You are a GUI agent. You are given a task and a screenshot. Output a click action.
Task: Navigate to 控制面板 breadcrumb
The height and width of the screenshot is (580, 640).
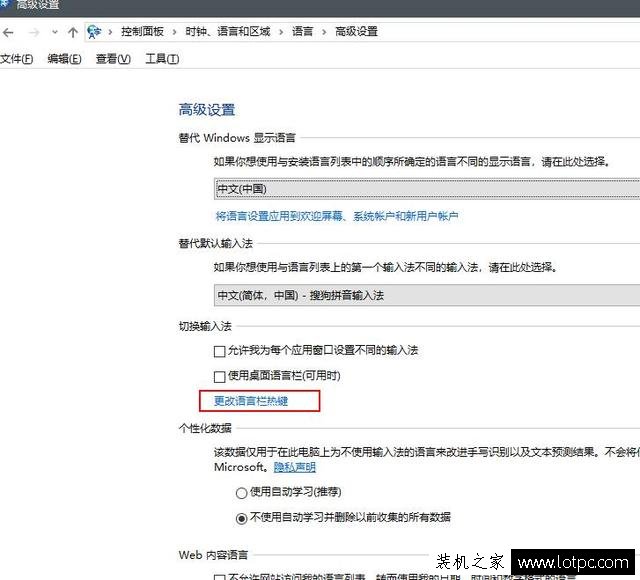pos(142,31)
